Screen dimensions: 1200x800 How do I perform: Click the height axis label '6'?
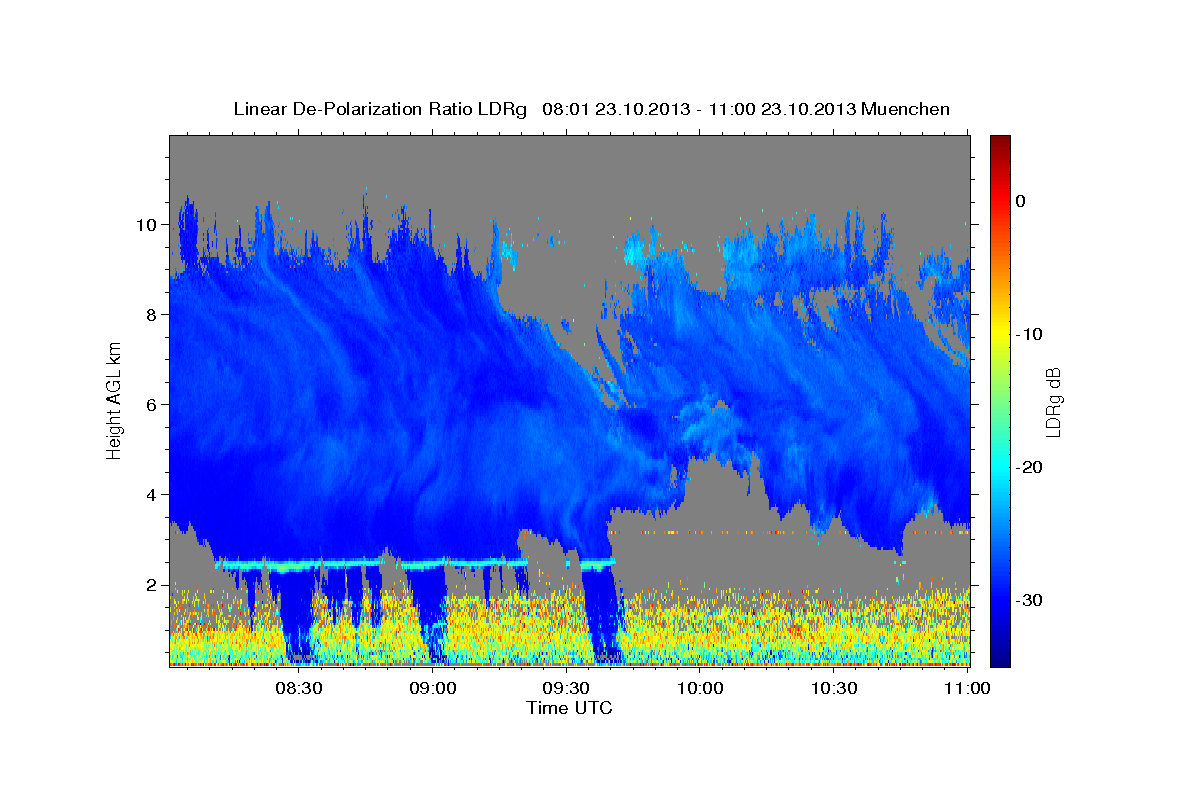(151, 405)
